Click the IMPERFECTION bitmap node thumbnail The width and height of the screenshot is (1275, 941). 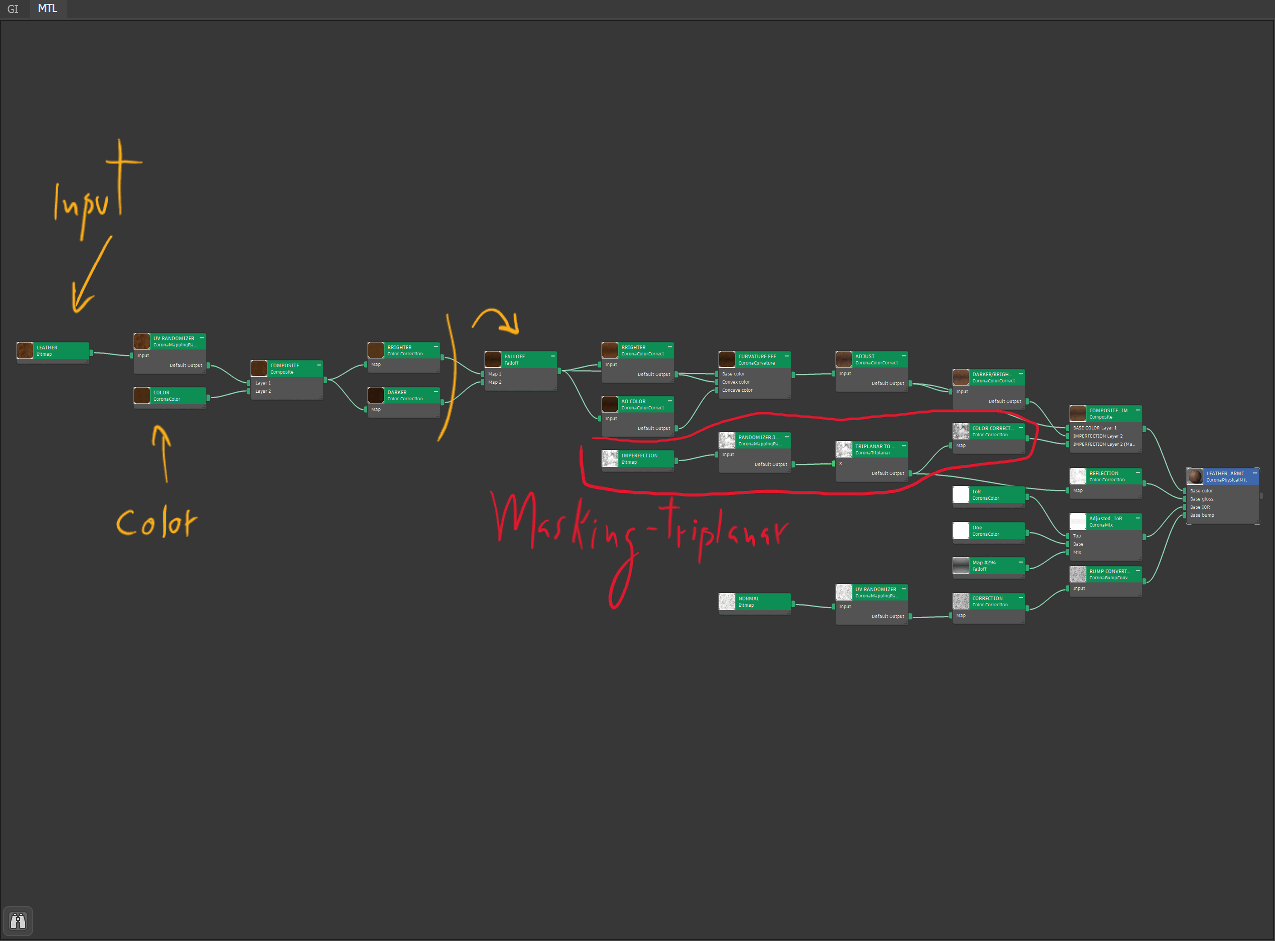(x=610, y=458)
